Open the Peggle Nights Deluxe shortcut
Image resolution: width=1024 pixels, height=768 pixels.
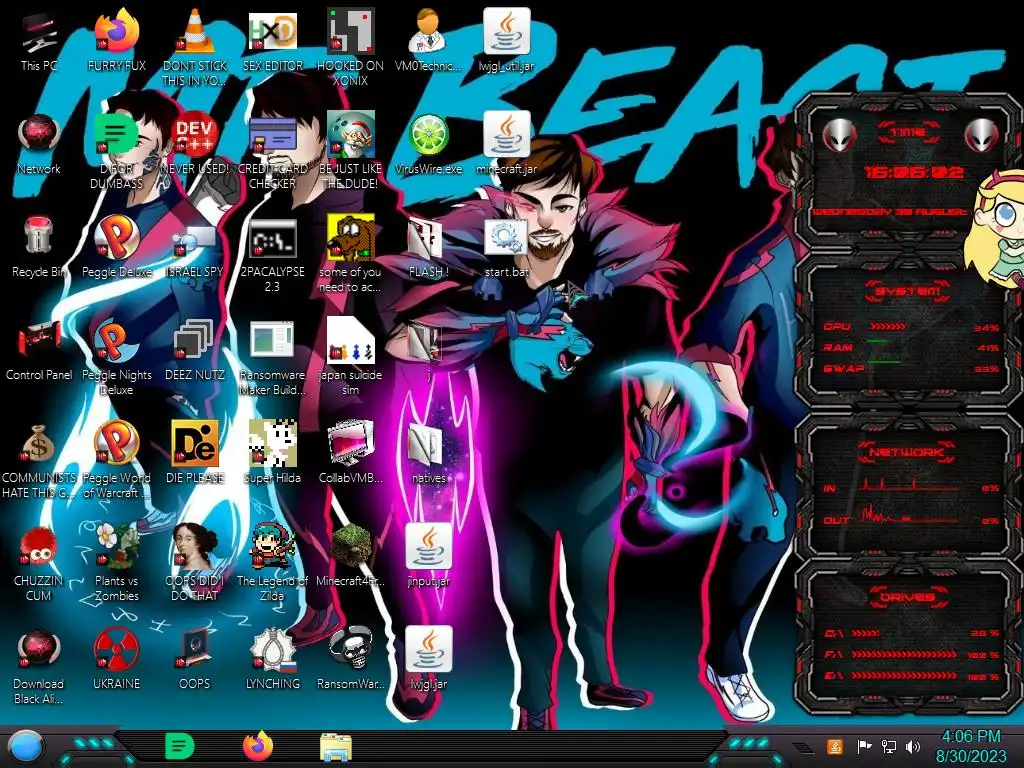[x=116, y=358]
